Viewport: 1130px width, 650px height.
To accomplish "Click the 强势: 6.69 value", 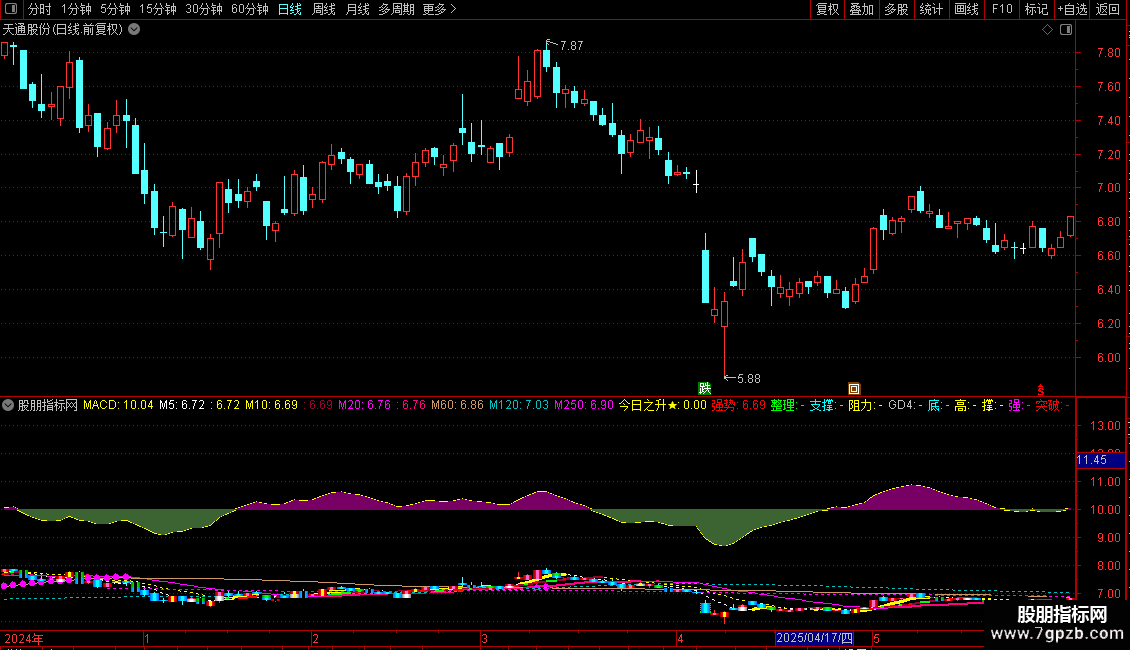I will (x=739, y=405).
